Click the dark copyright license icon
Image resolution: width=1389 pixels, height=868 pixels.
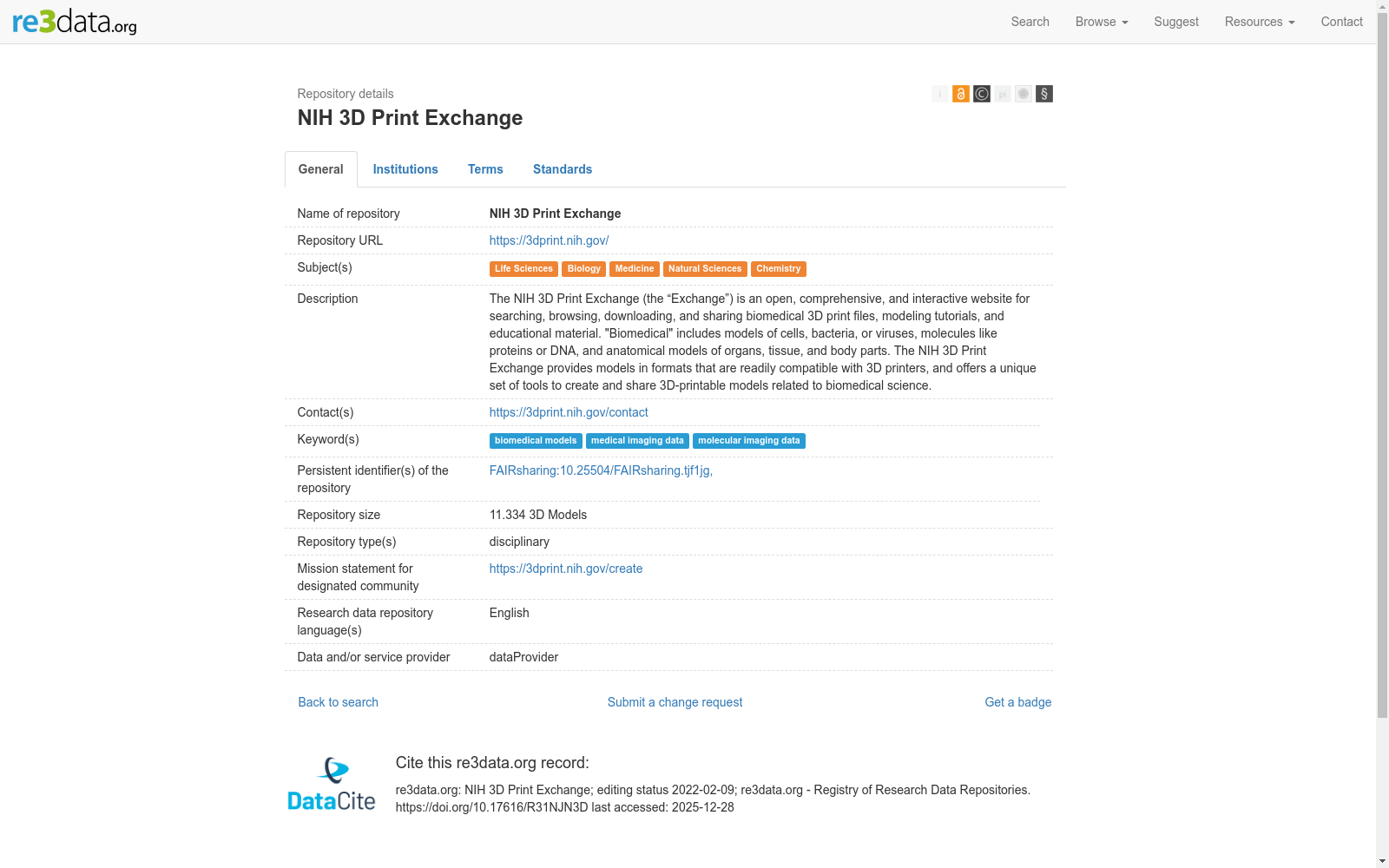[982, 94]
